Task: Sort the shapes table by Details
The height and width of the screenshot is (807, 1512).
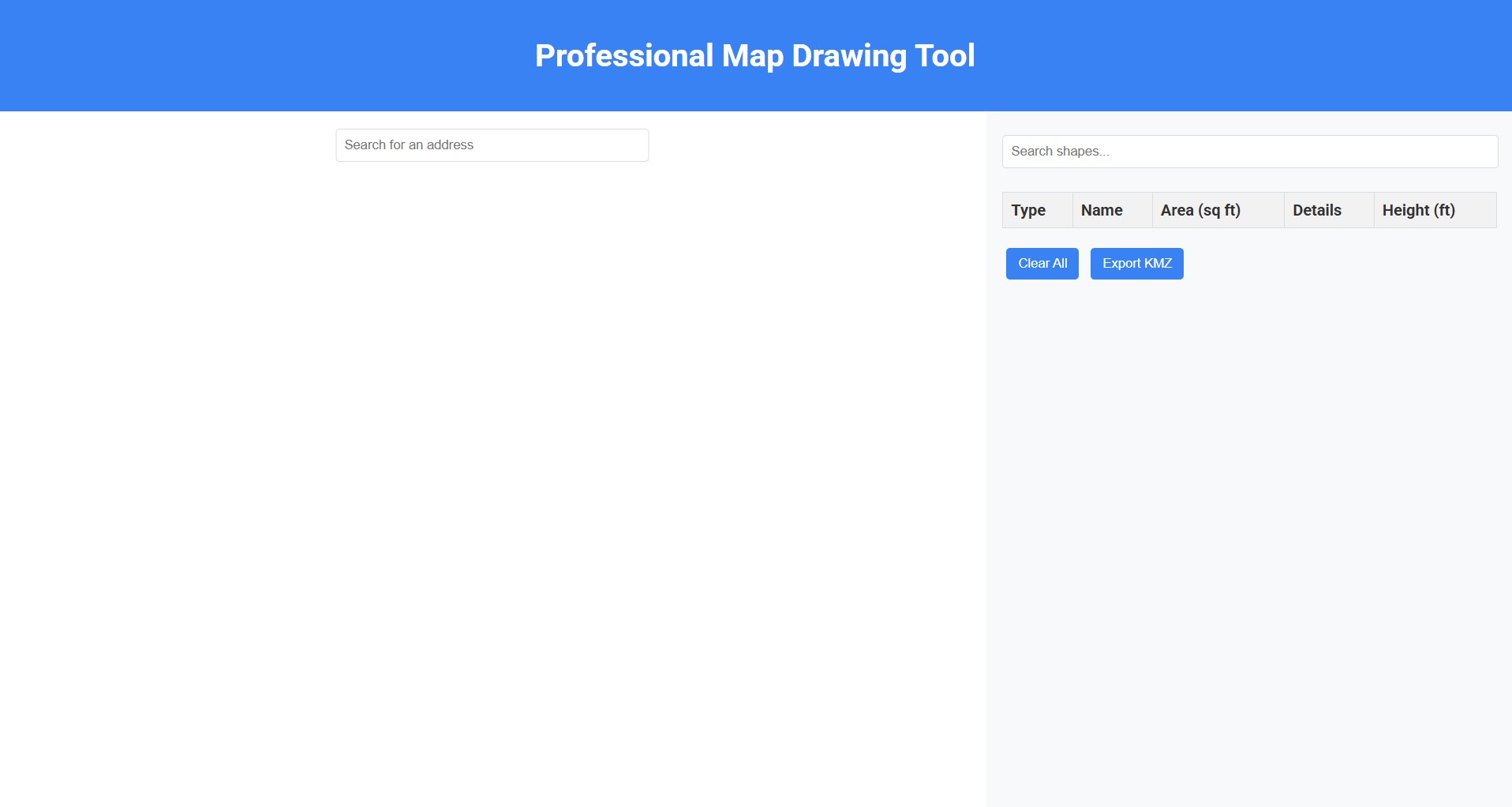Action: point(1316,210)
